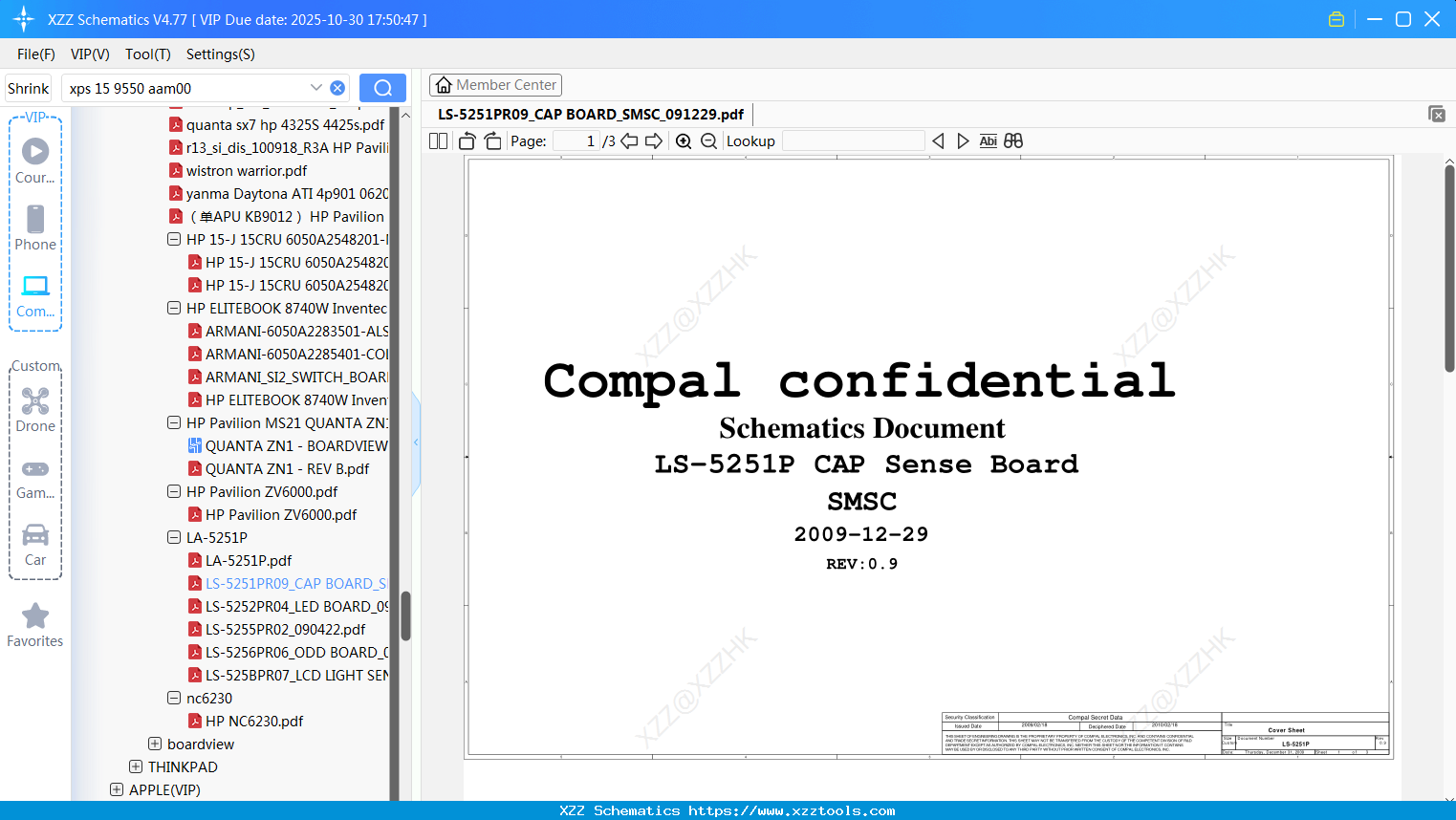1456x820 pixels.
Task: Open the yellow toolbox icon in title bar
Action: pyautogui.click(x=1336, y=19)
